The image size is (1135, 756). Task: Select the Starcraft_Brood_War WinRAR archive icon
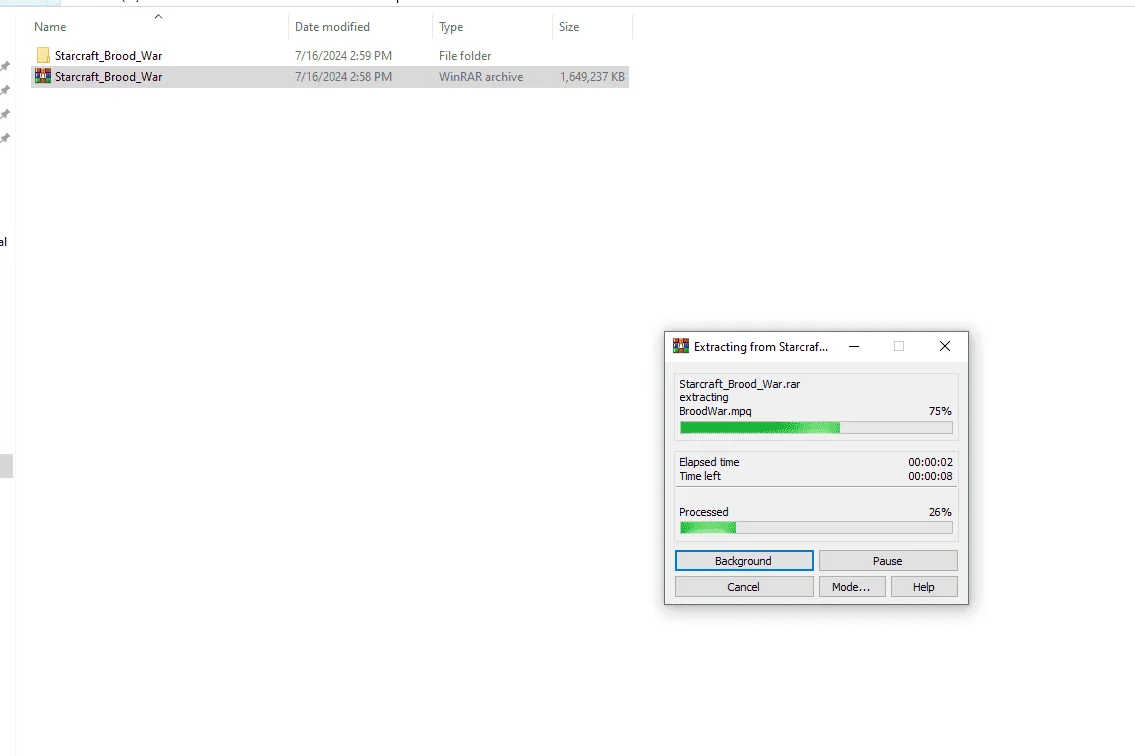(43, 76)
